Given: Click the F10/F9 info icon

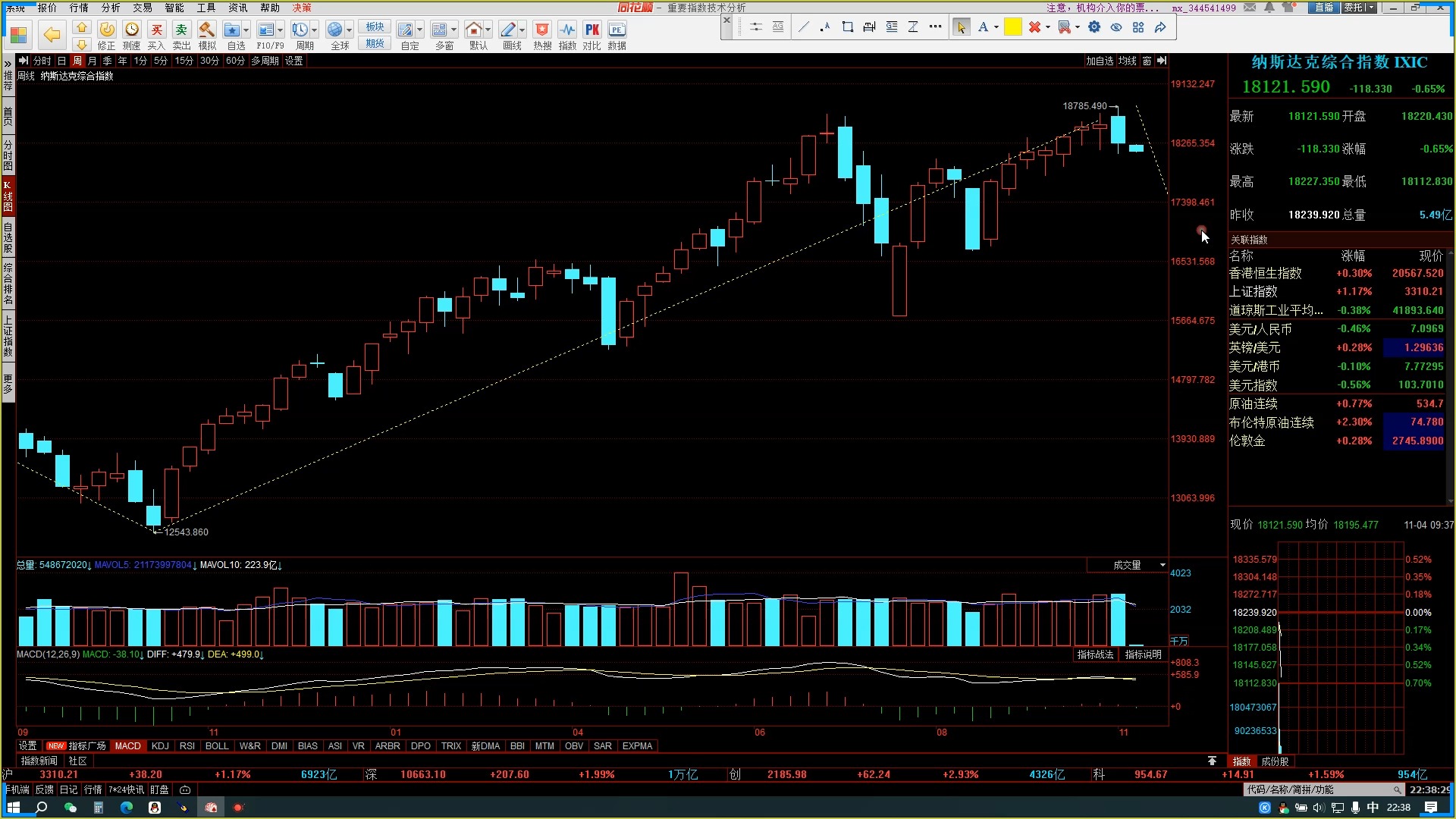Looking at the screenshot, I should 265,30.
